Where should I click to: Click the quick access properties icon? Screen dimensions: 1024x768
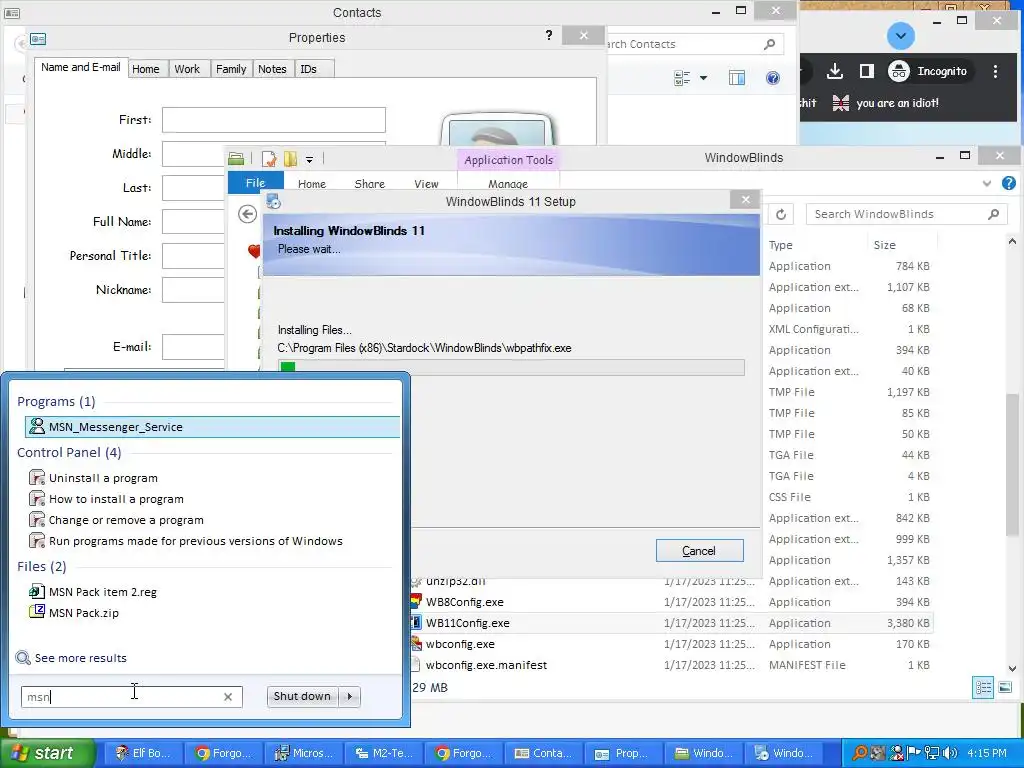click(269, 159)
